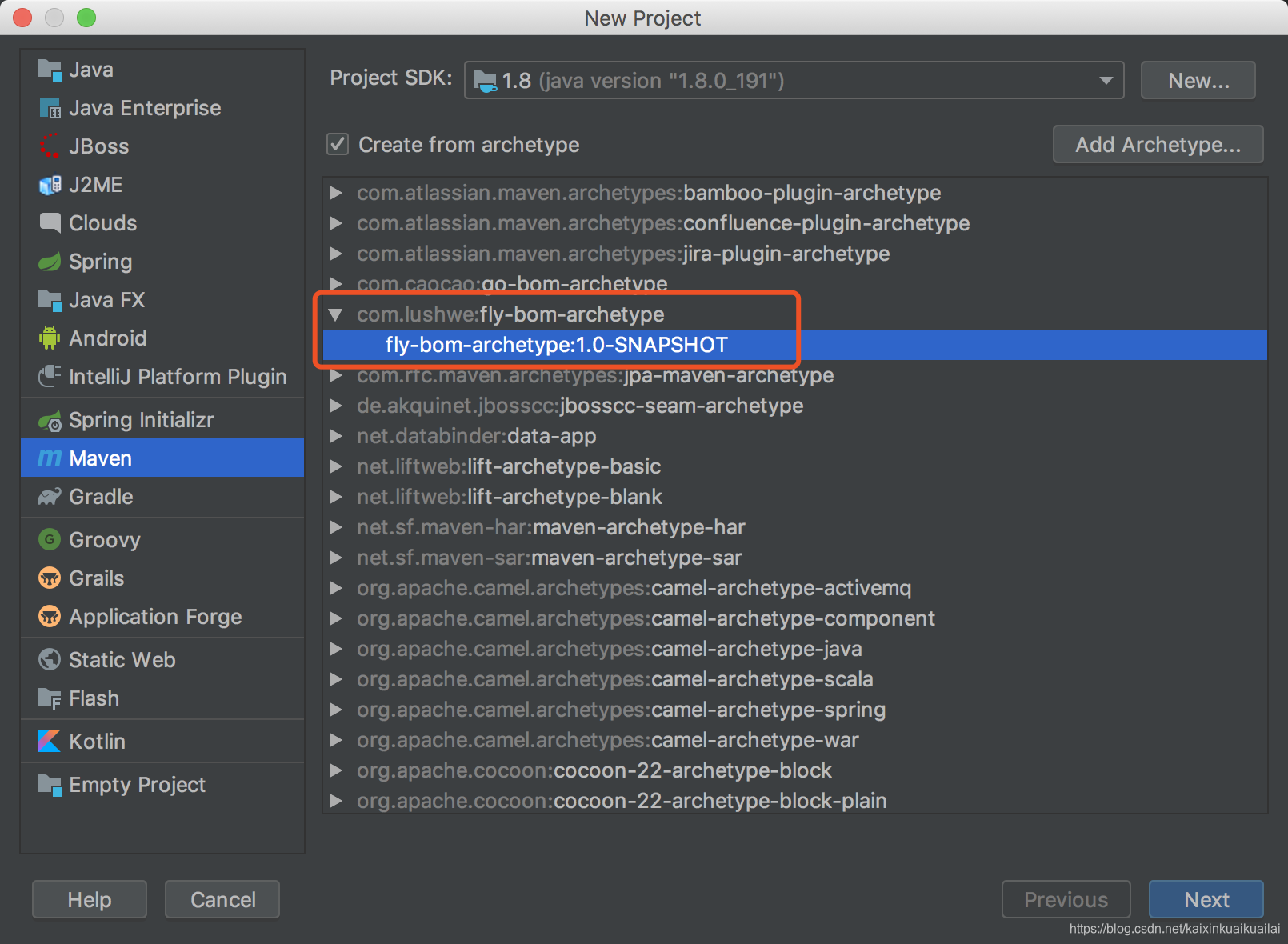The height and width of the screenshot is (944, 1288).
Task: Click the Previous button
Action: click(x=1066, y=899)
